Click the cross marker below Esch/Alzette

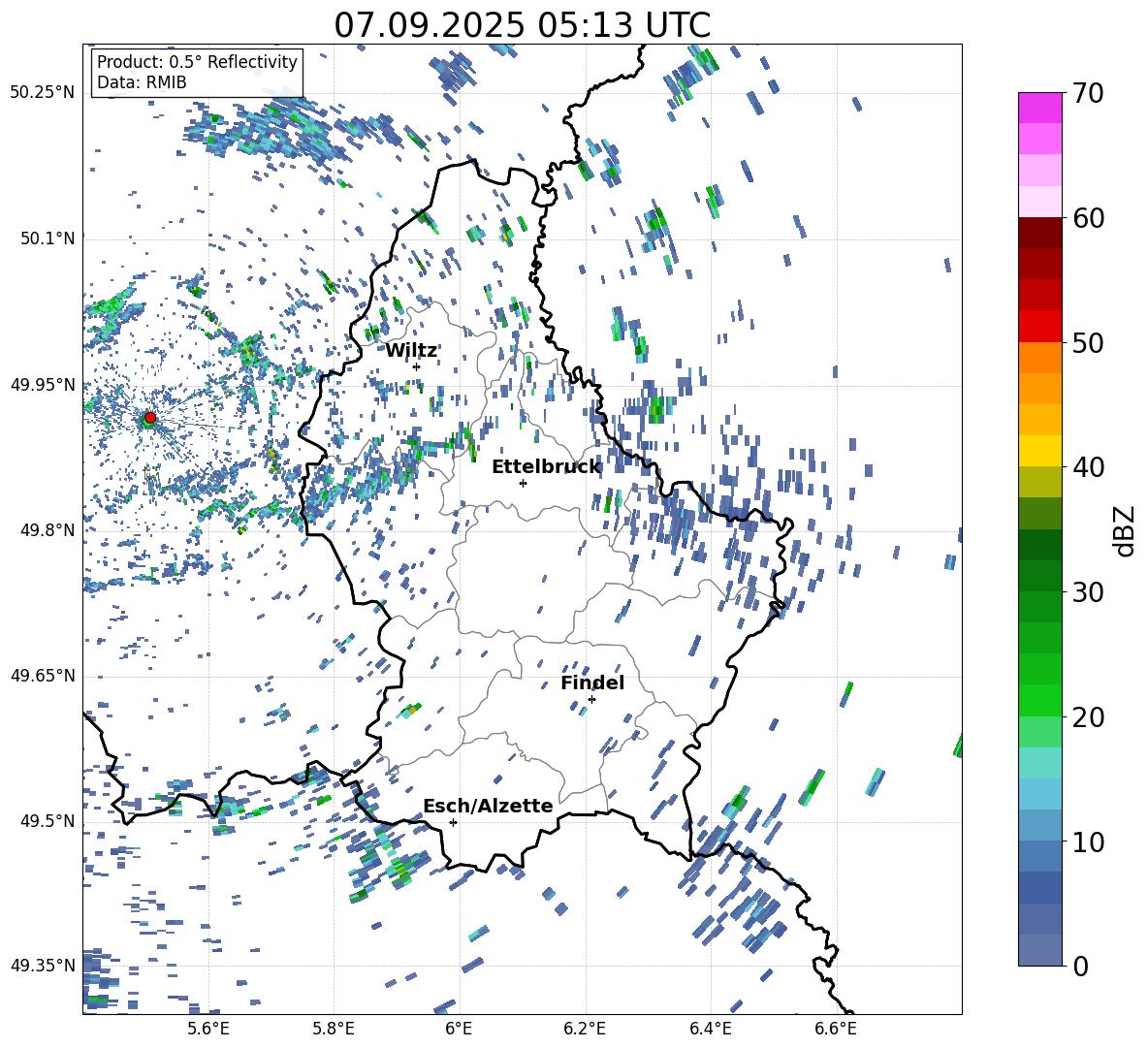pos(453,822)
